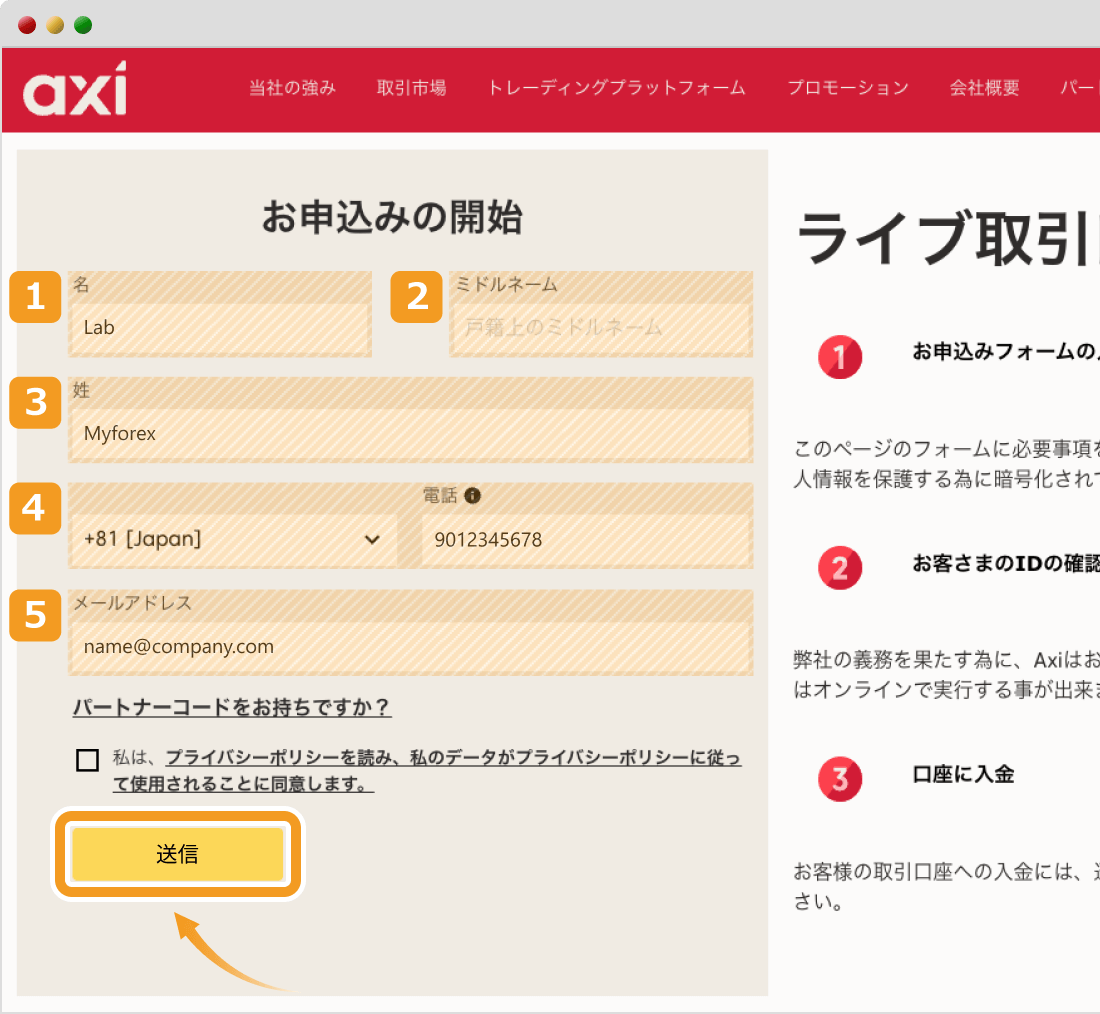1100x1014 pixels.
Task: Open the 取引市場 menu
Action: [411, 88]
